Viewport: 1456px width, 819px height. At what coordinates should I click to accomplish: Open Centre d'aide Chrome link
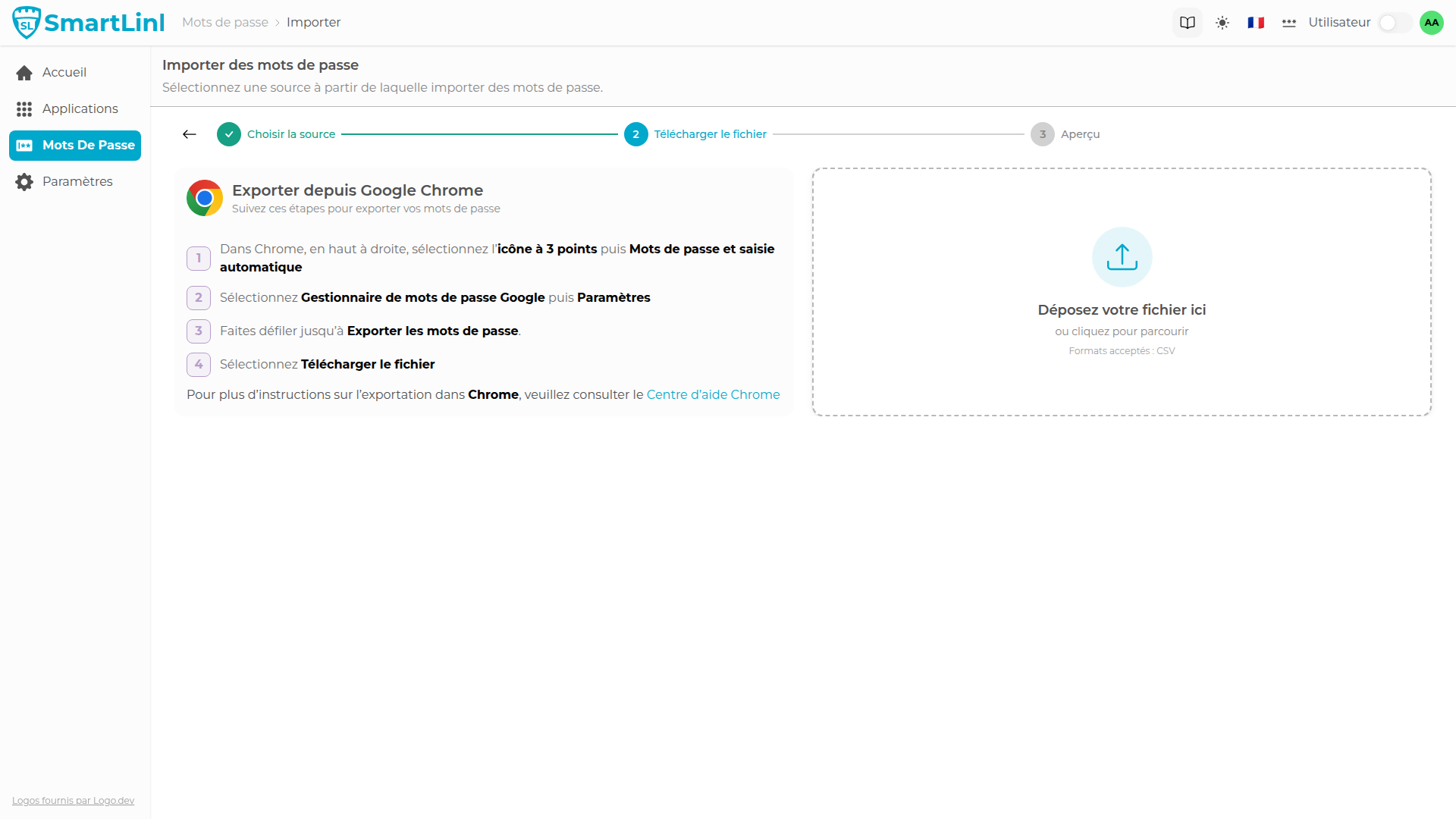pyautogui.click(x=713, y=394)
